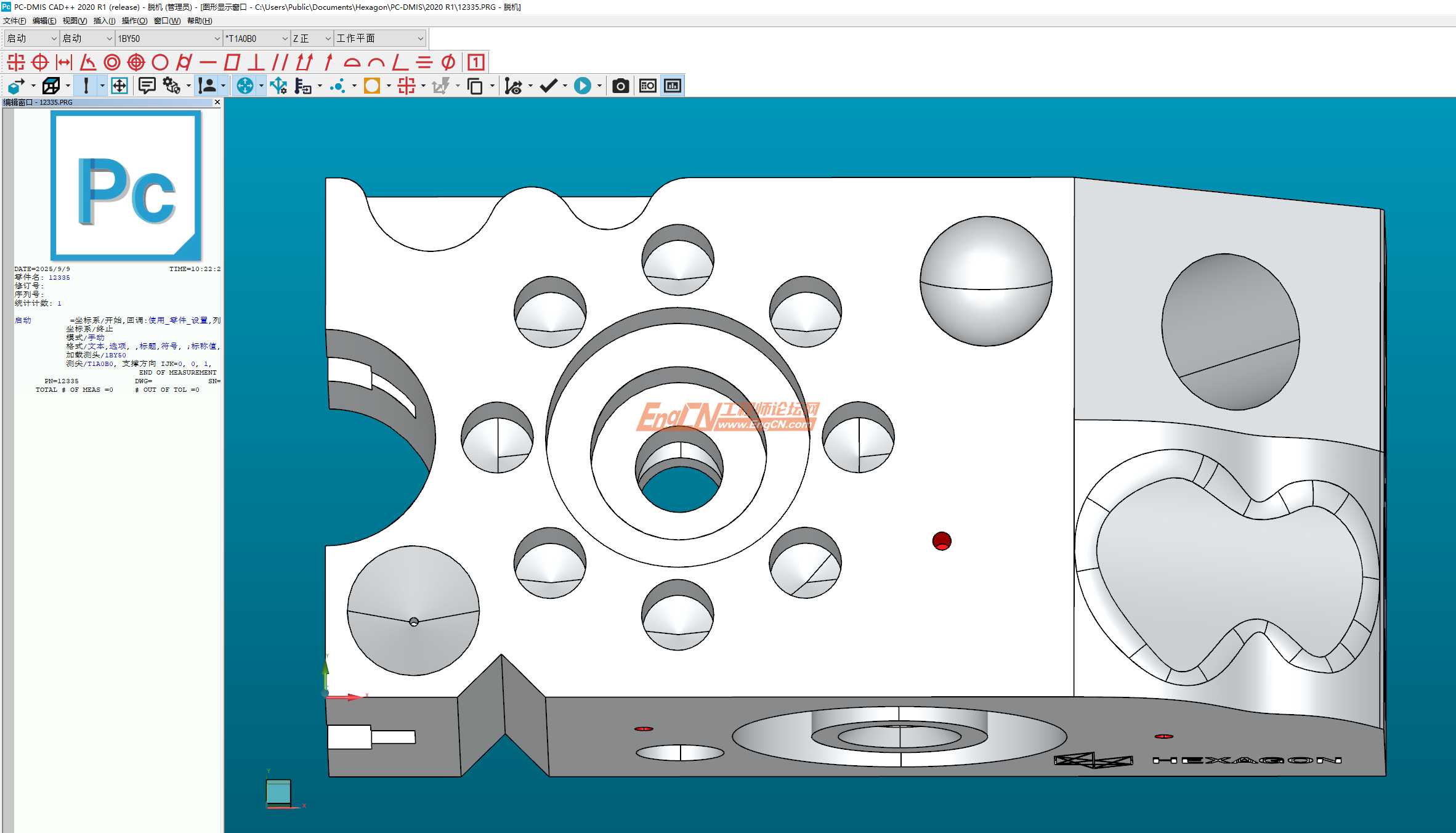Toggle the probe mode exclamation button
Viewport: 1456px width, 833px height.
tap(86, 86)
